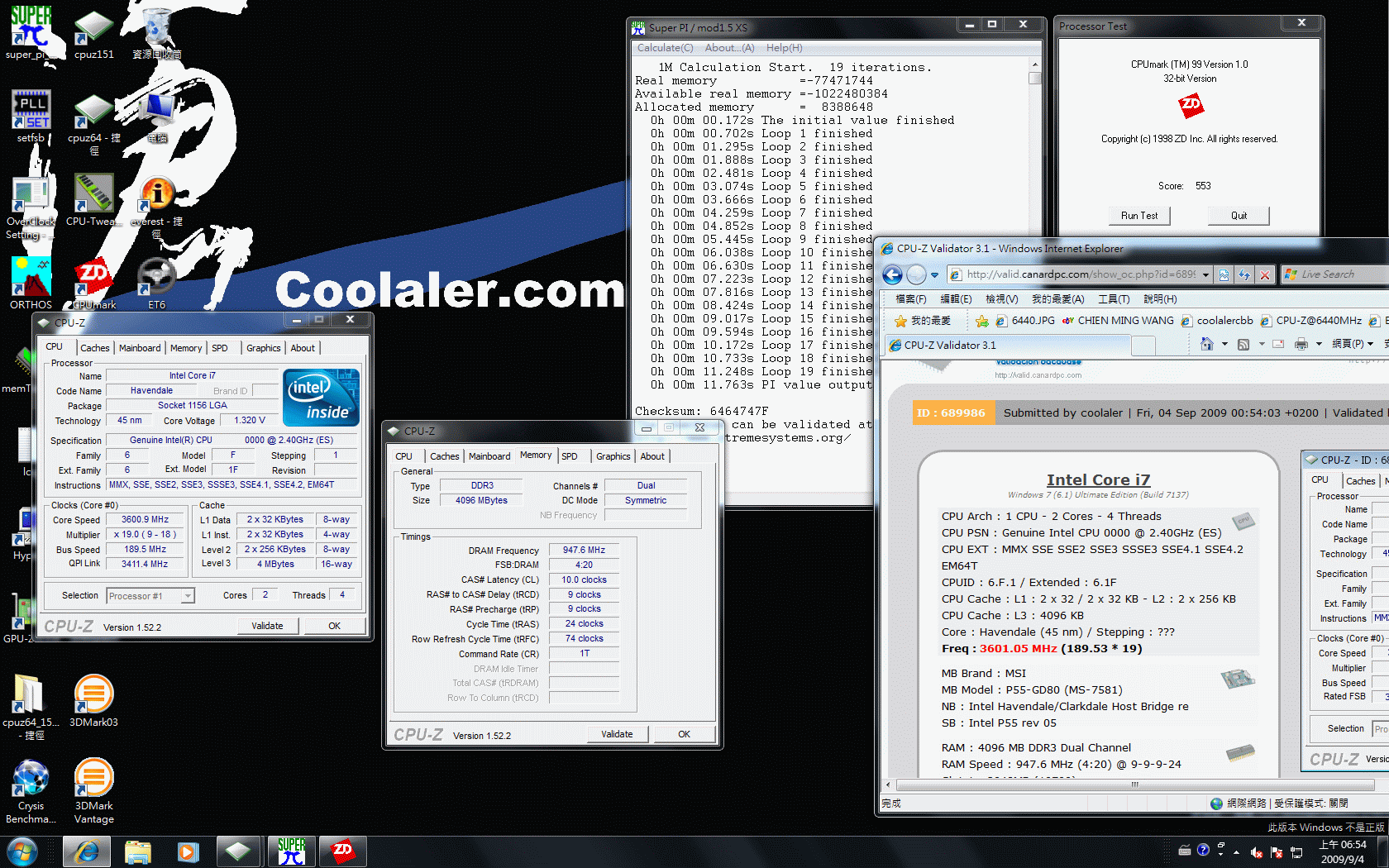
Task: Launch the 3DMark Vantage desktop shortcut
Action: coord(93,790)
